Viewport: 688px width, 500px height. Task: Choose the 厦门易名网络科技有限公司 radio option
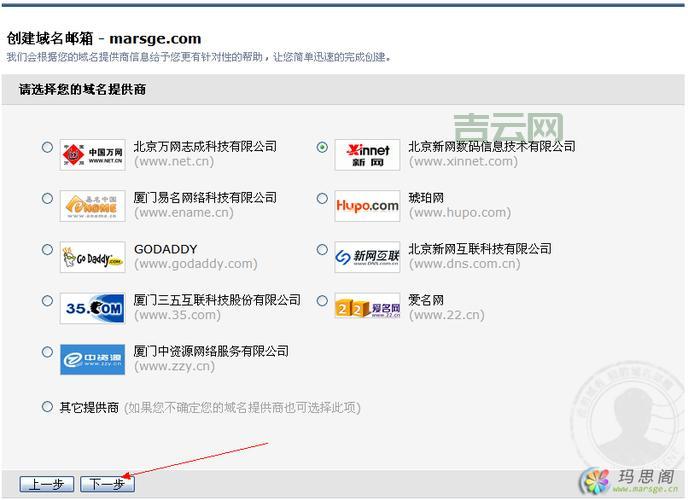[x=47, y=198]
